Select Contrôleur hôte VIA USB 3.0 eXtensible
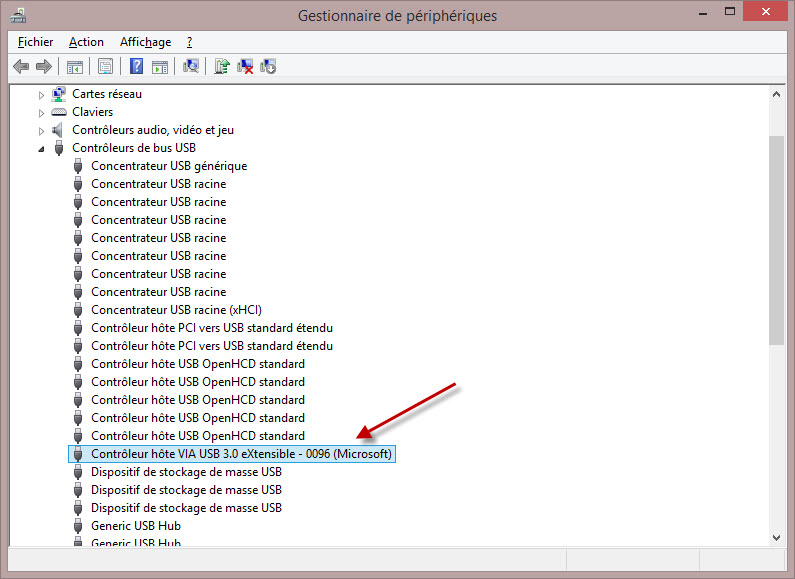795x579 pixels. (x=241, y=454)
